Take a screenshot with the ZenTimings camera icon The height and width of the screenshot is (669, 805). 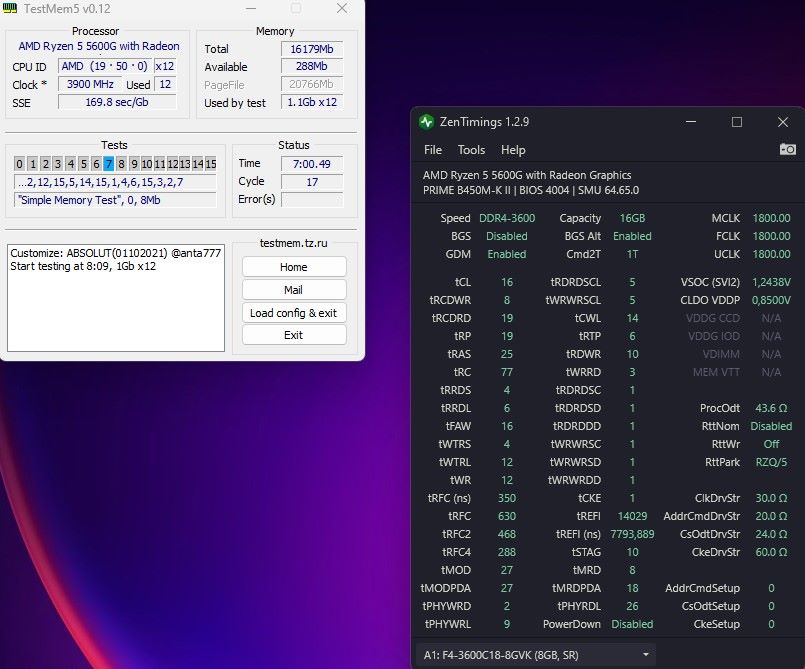(788, 149)
